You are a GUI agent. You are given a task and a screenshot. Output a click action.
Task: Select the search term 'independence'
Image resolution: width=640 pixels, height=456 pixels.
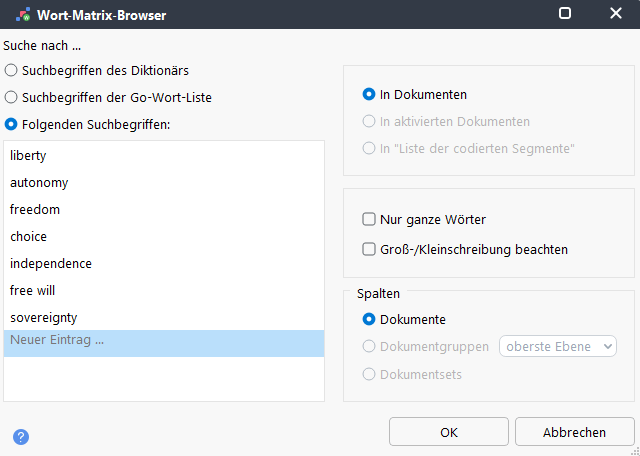[x=164, y=263]
